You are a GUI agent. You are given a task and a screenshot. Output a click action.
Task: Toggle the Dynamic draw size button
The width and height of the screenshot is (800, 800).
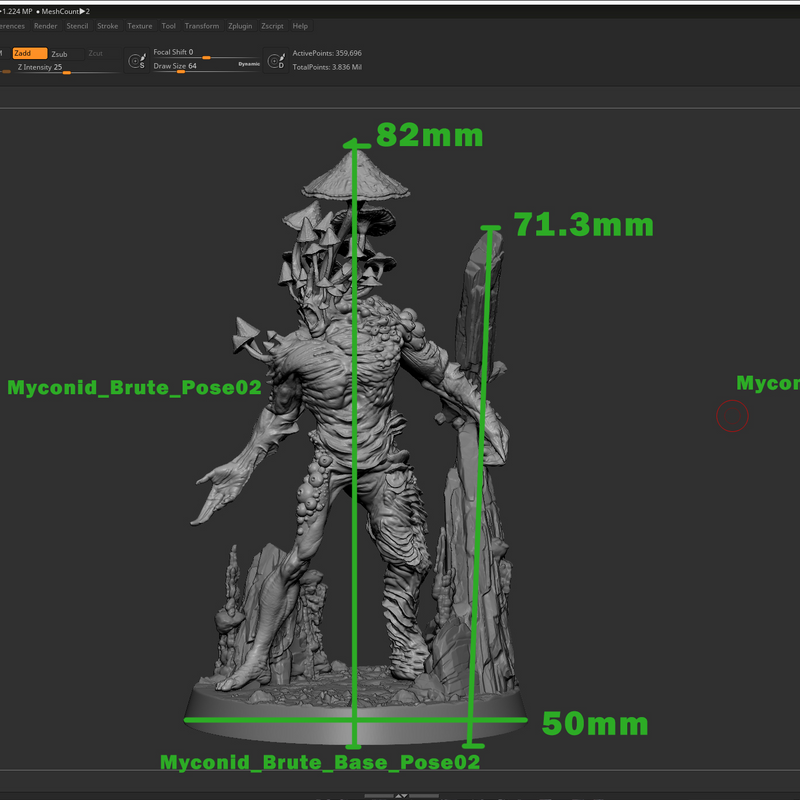coord(249,64)
